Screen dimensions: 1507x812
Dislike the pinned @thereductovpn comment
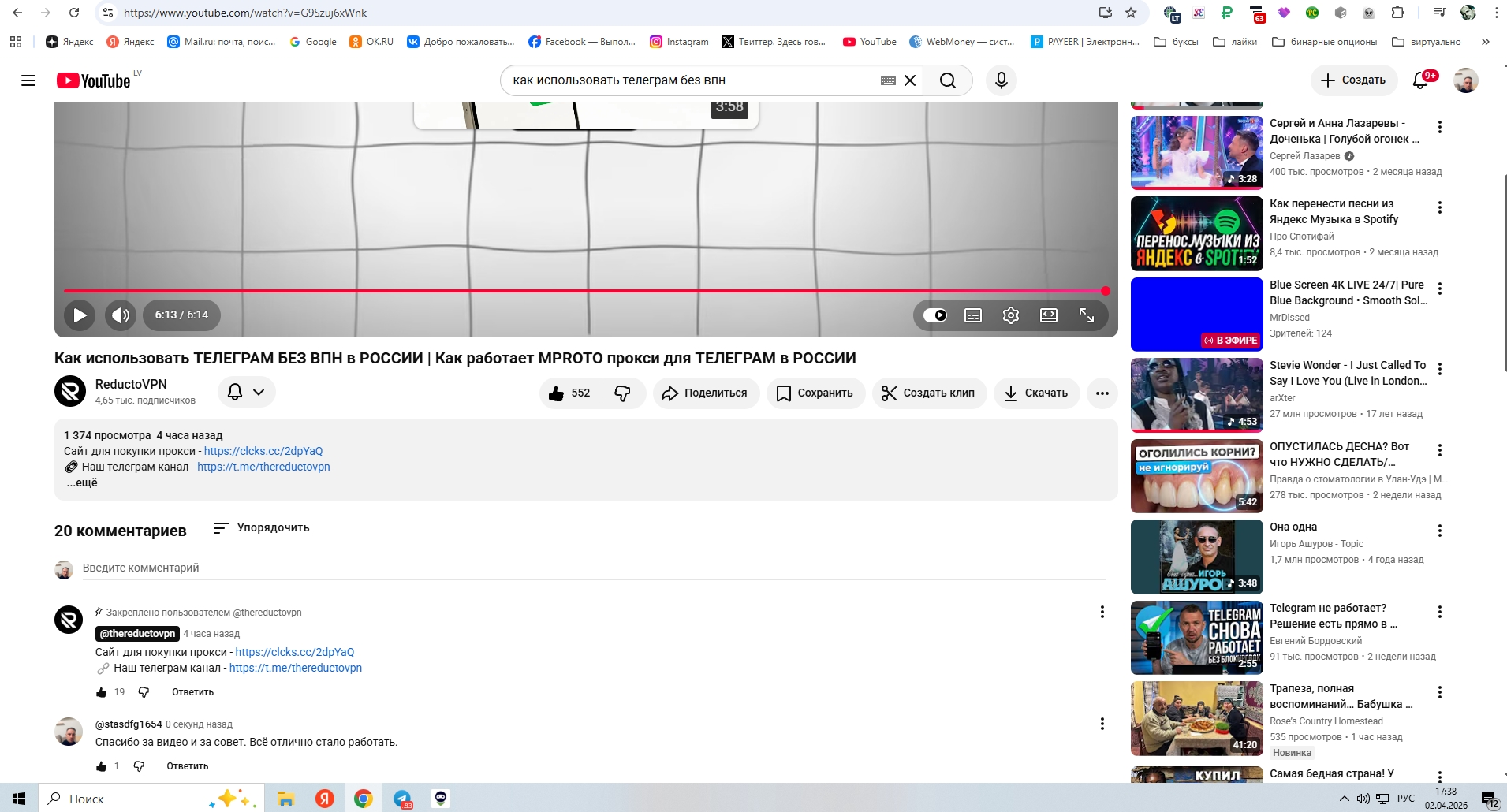[x=144, y=692]
